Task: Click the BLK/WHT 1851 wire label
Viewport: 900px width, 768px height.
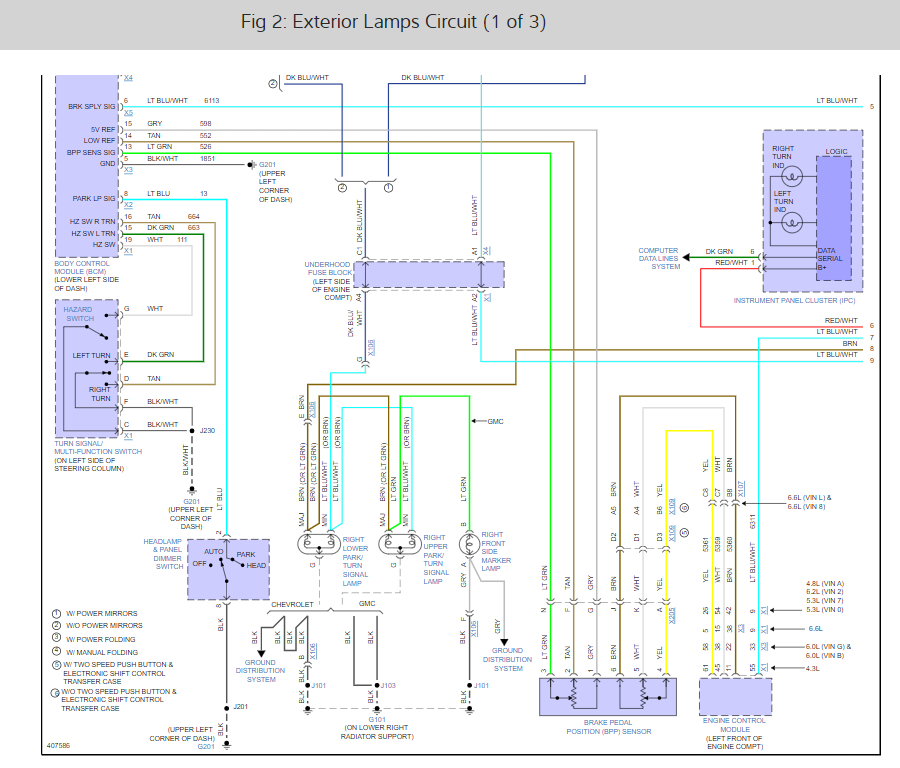Action: [x=181, y=158]
